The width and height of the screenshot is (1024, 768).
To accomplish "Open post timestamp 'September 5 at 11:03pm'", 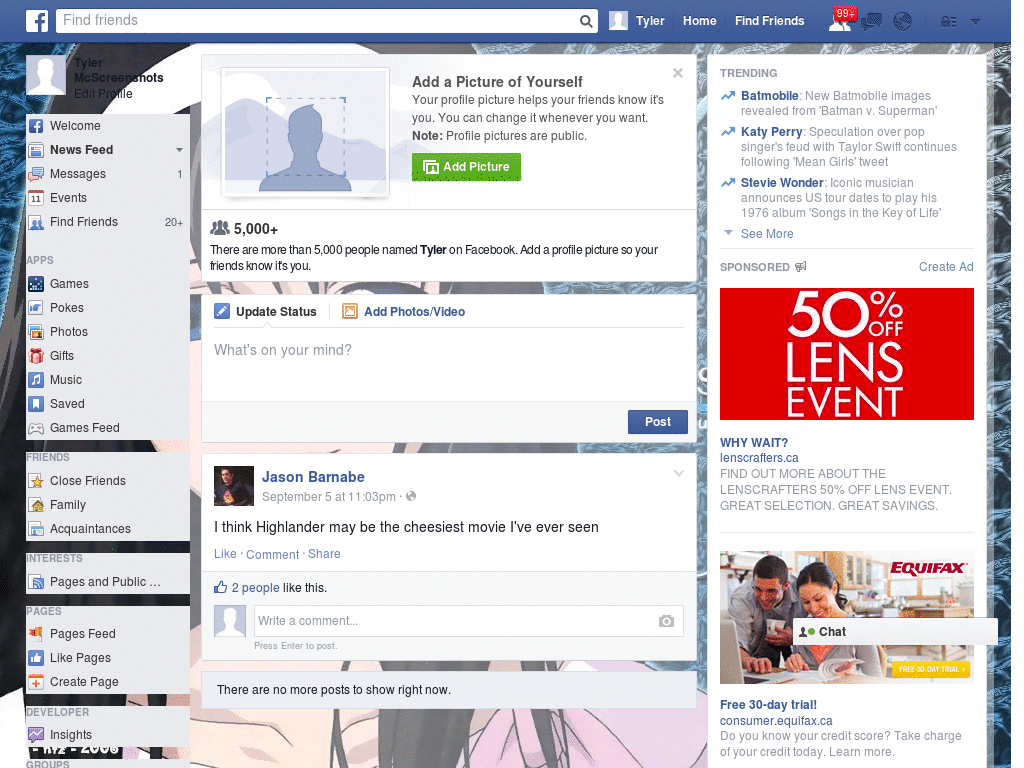I will 328,497.
